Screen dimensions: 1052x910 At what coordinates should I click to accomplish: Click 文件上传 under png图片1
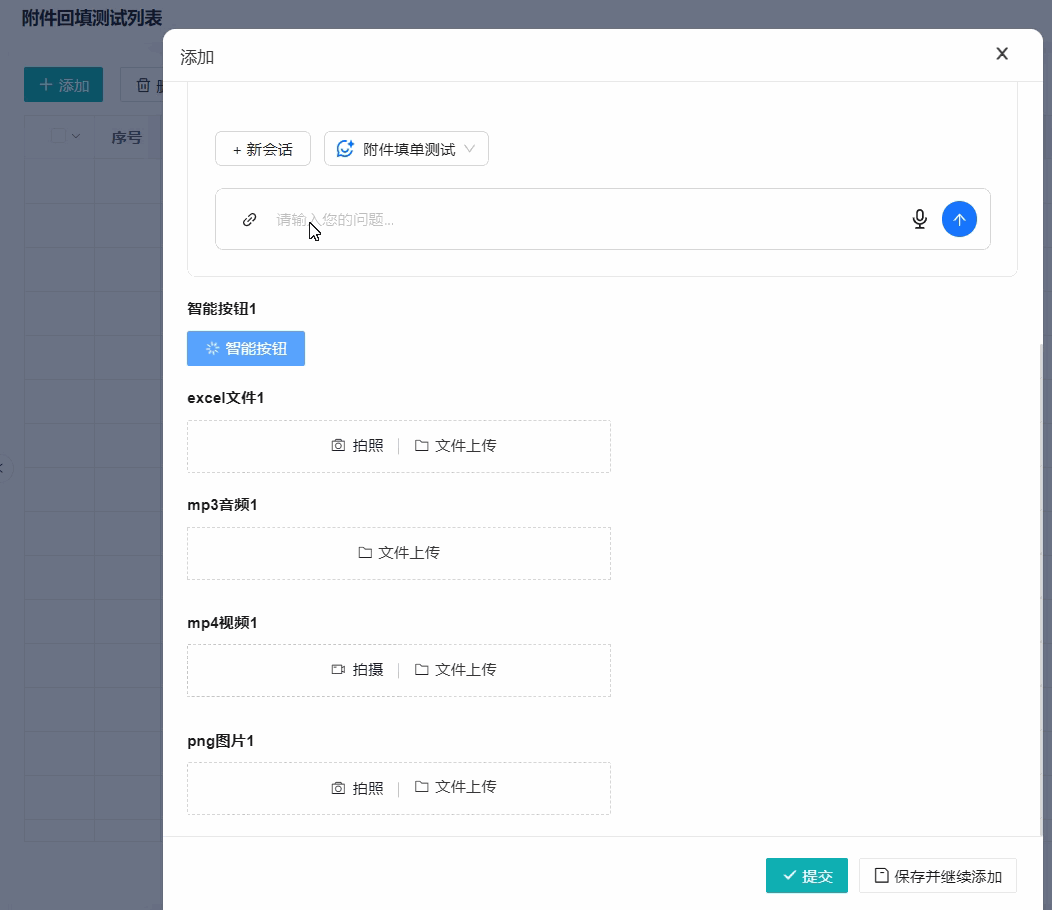pos(456,788)
